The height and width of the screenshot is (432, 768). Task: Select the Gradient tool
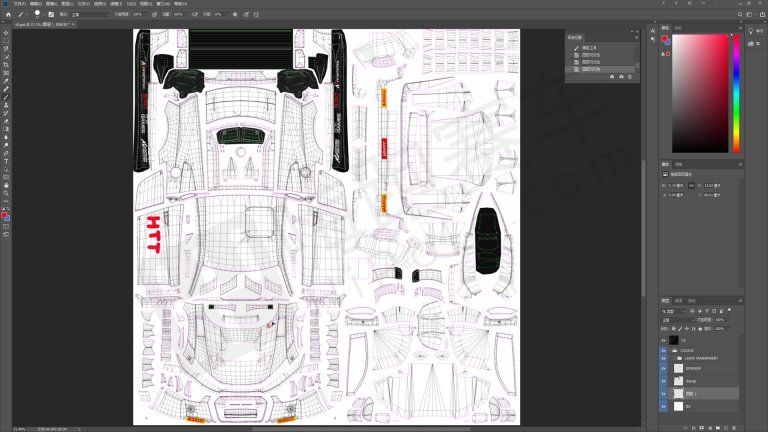click(x=6, y=129)
